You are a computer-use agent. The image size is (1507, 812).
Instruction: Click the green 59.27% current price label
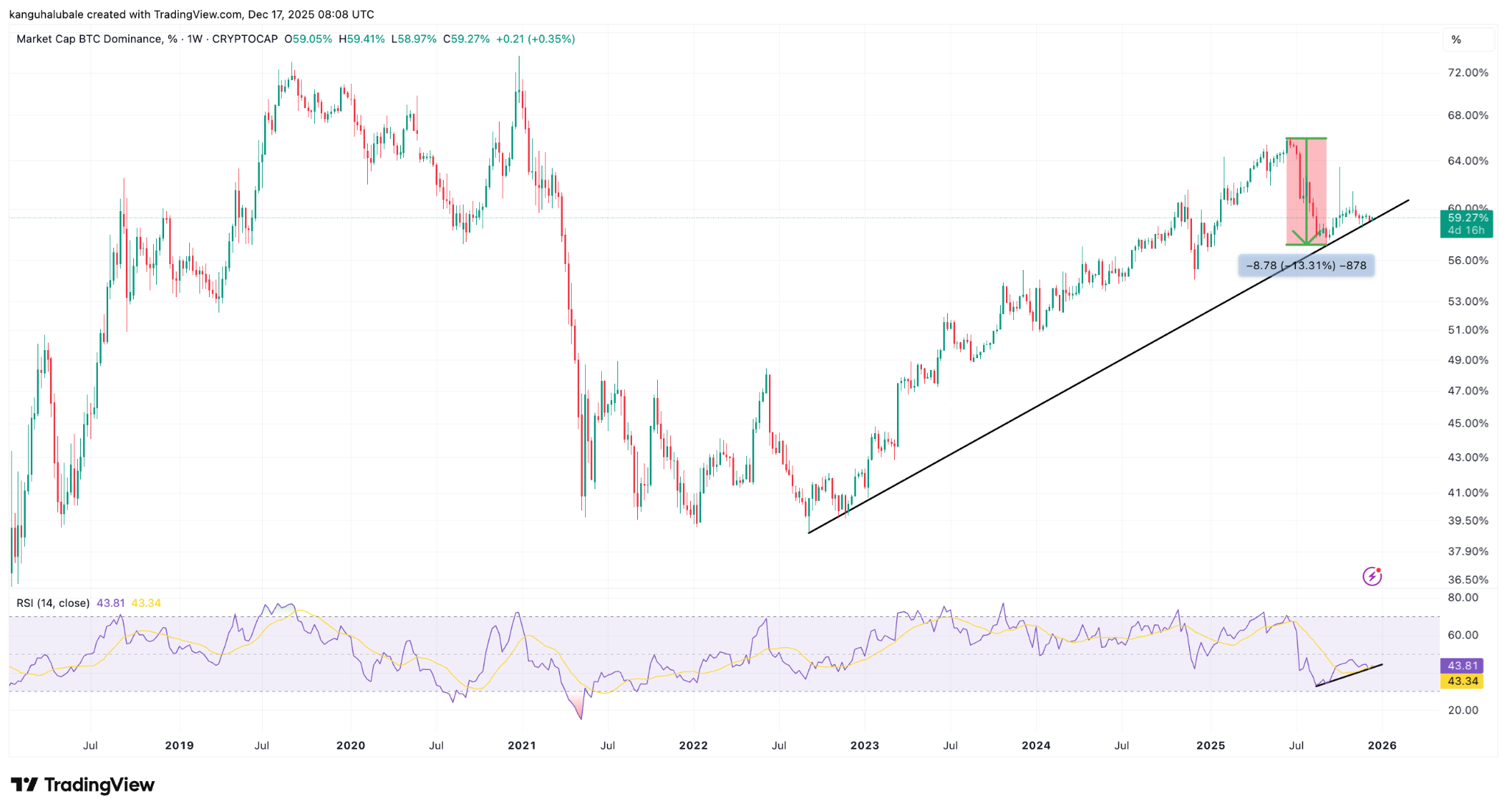pyautogui.click(x=1467, y=218)
